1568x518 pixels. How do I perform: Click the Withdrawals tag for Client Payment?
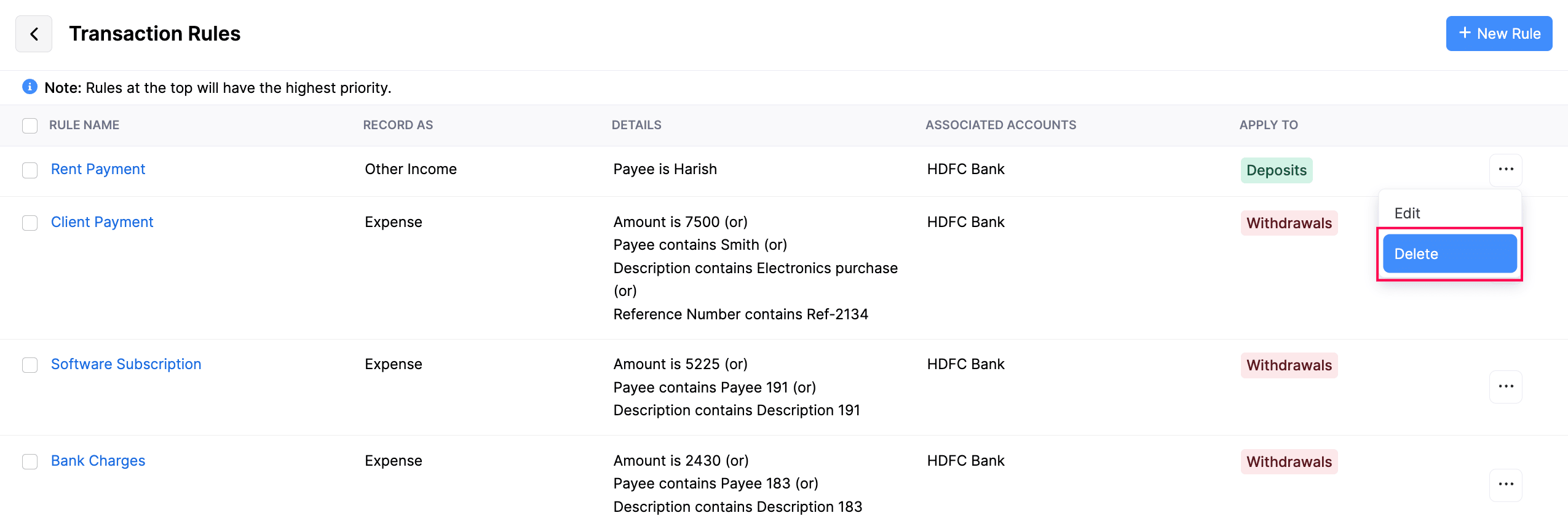[x=1289, y=223]
